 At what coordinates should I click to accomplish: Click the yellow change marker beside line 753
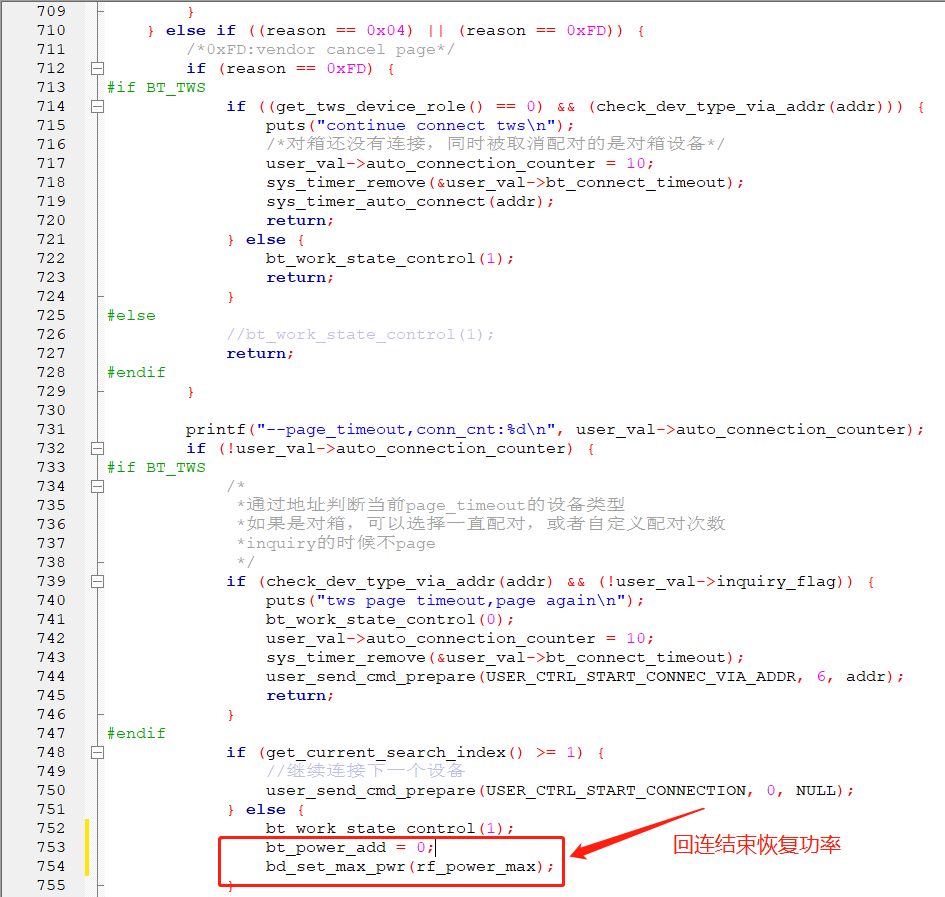pyautogui.click(x=87, y=847)
